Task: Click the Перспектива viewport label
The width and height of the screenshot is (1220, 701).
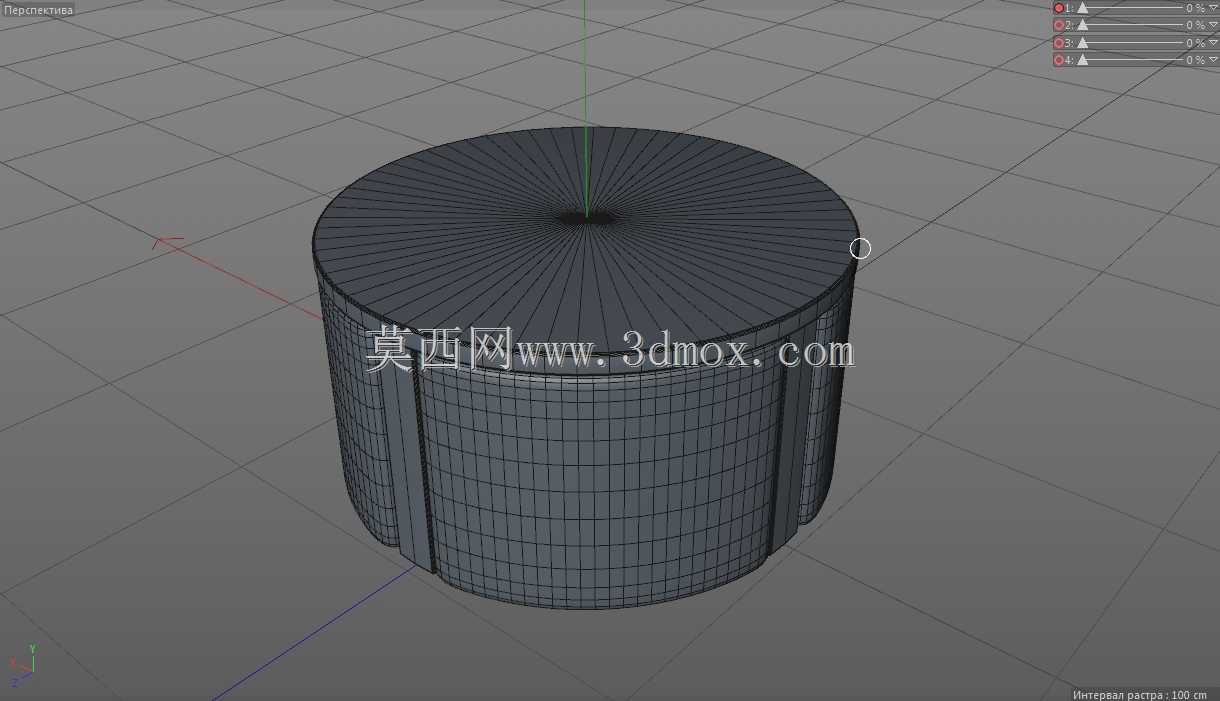Action: pyautogui.click(x=38, y=9)
